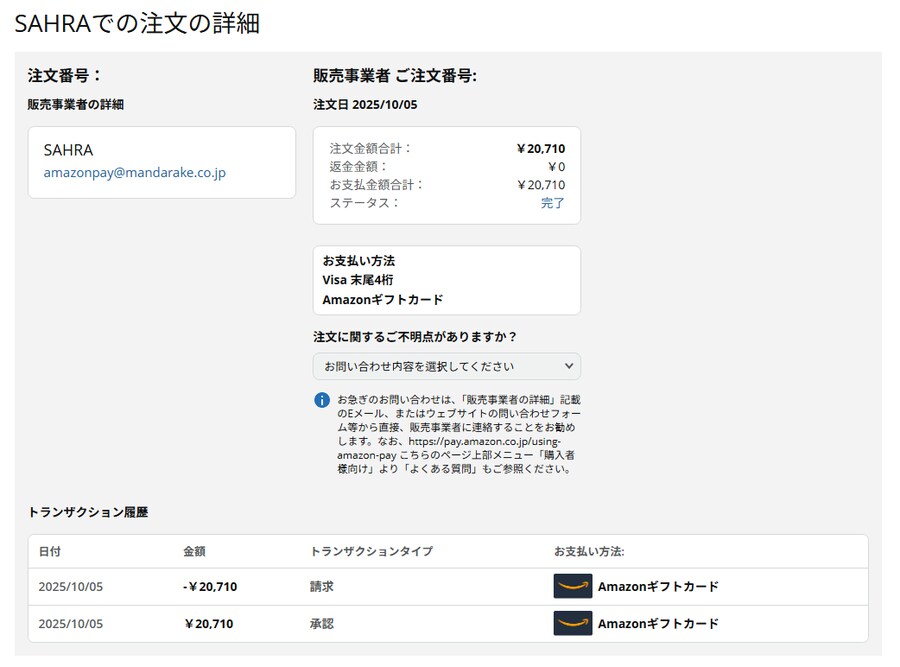Open the お問い合わせ内容を選択してください dropdown

pos(446,366)
